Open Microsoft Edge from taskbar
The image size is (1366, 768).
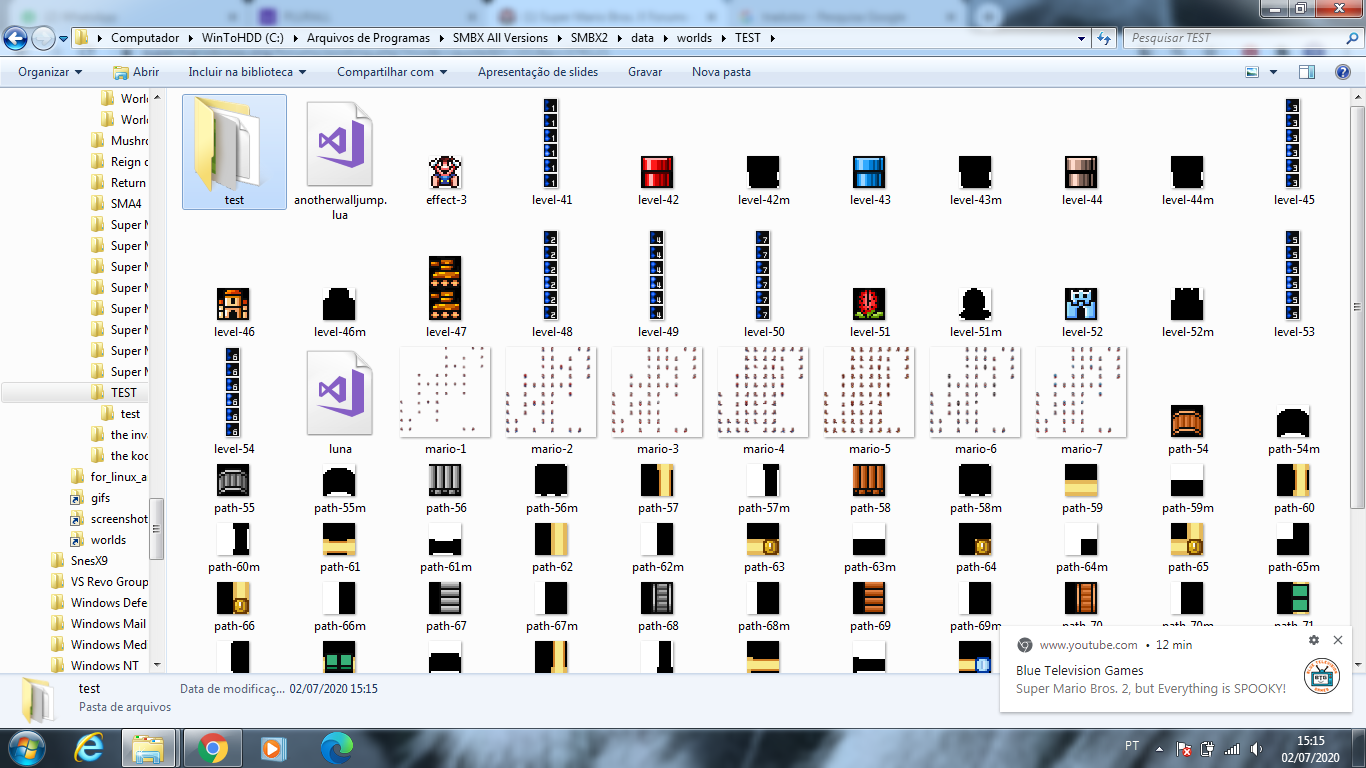pyautogui.click(x=336, y=748)
